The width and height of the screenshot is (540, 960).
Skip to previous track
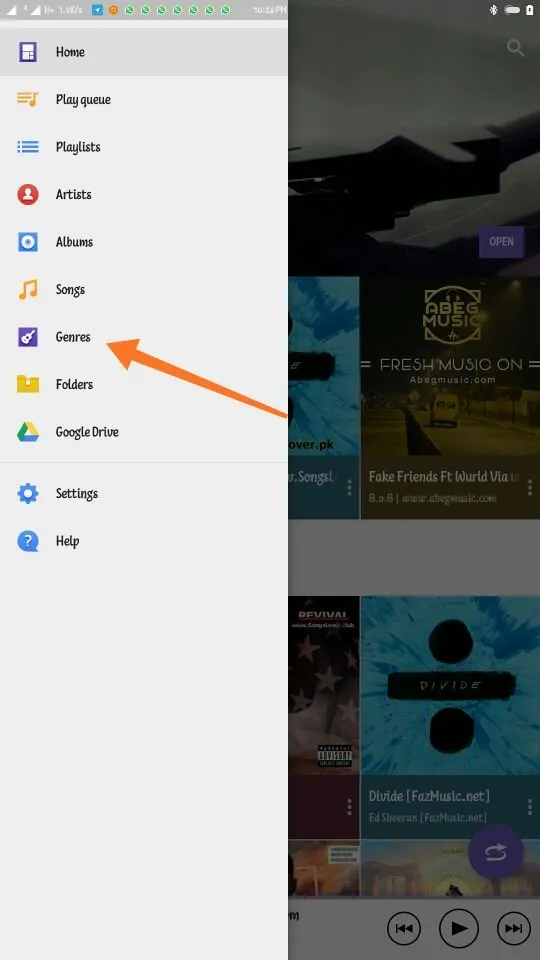404,928
